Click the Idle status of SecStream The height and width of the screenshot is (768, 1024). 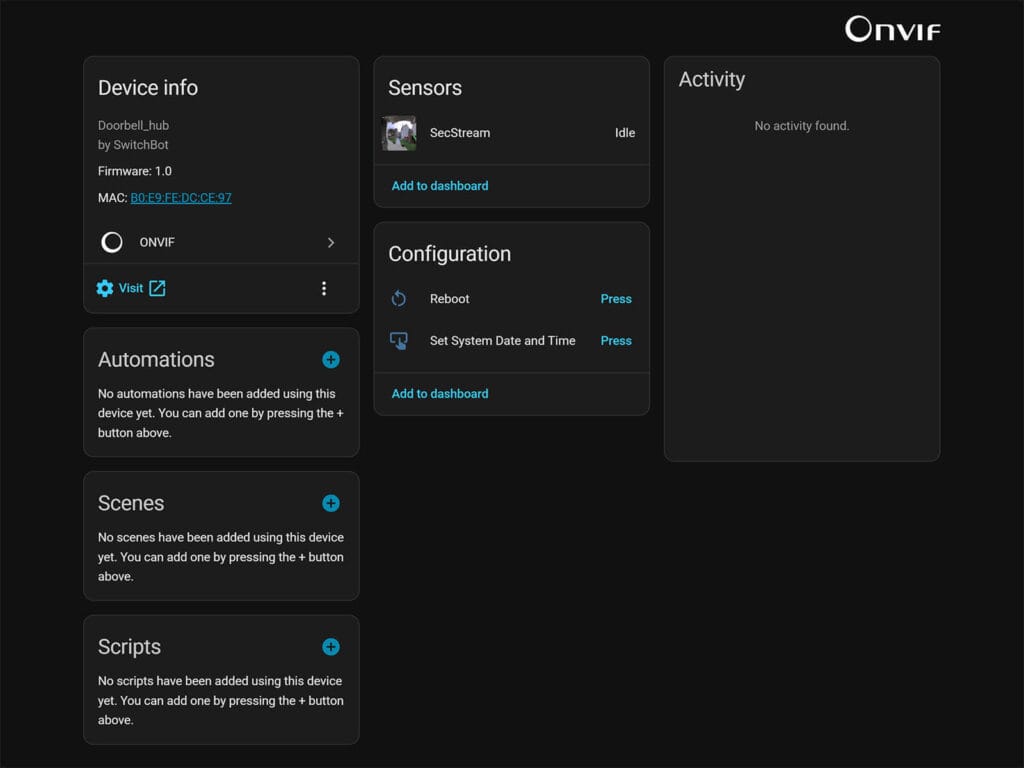click(x=624, y=132)
